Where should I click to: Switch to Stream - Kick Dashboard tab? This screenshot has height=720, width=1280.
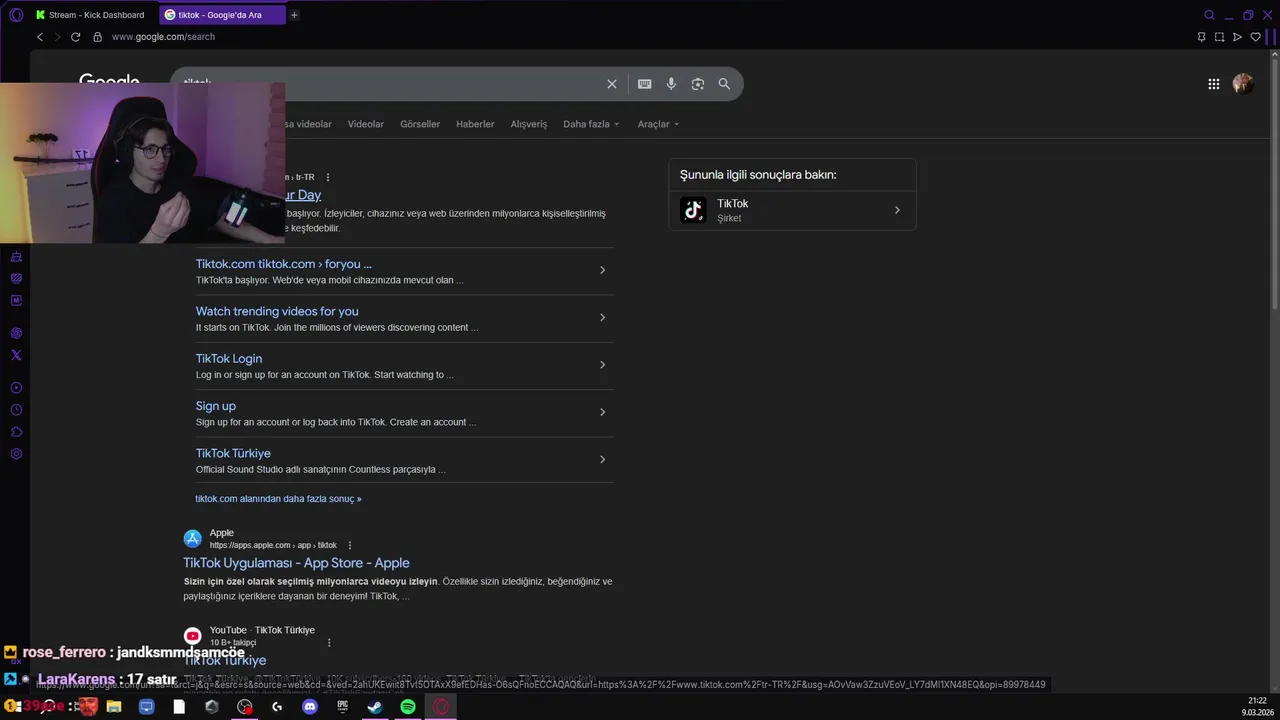(92, 15)
